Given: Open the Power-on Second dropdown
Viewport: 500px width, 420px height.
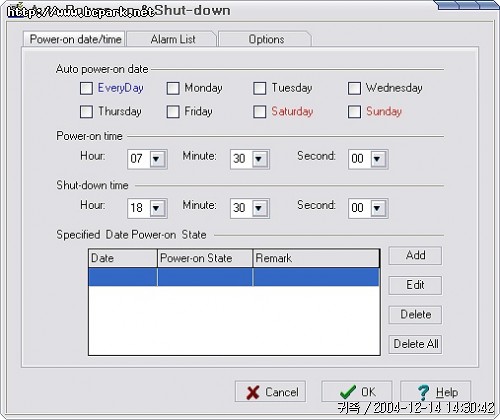Looking at the screenshot, I should tap(377, 159).
